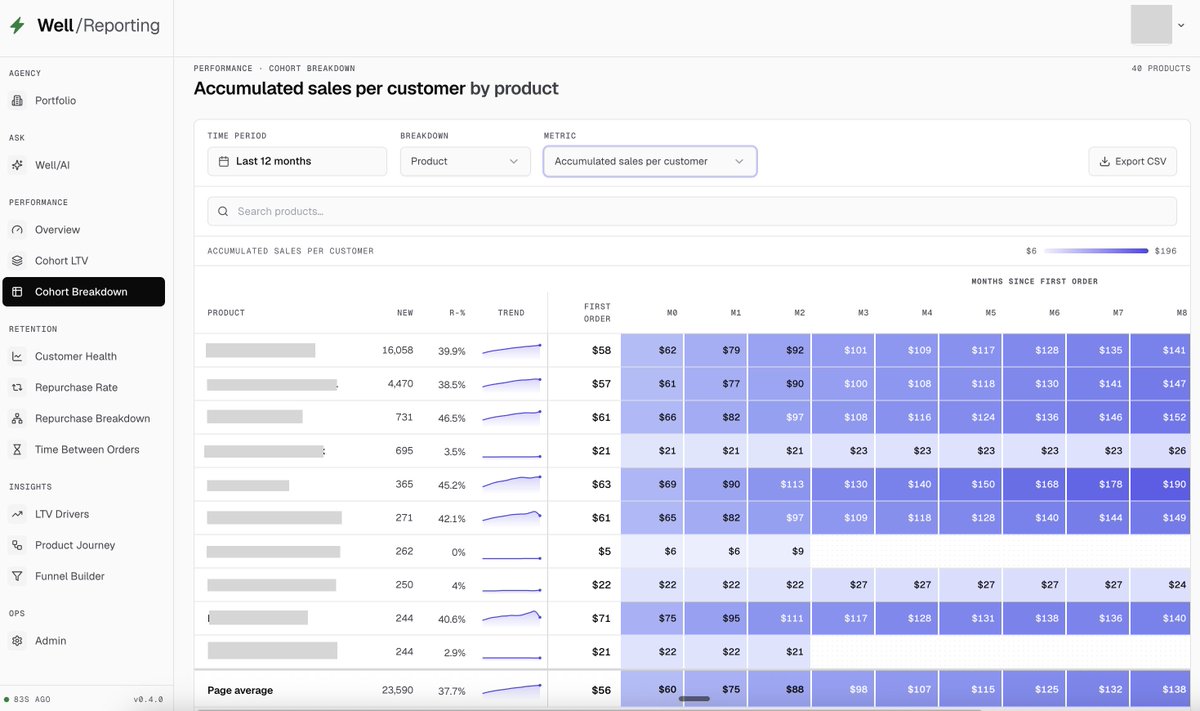Open the Product Journey page
This screenshot has width=1200, height=711.
pos(84,545)
